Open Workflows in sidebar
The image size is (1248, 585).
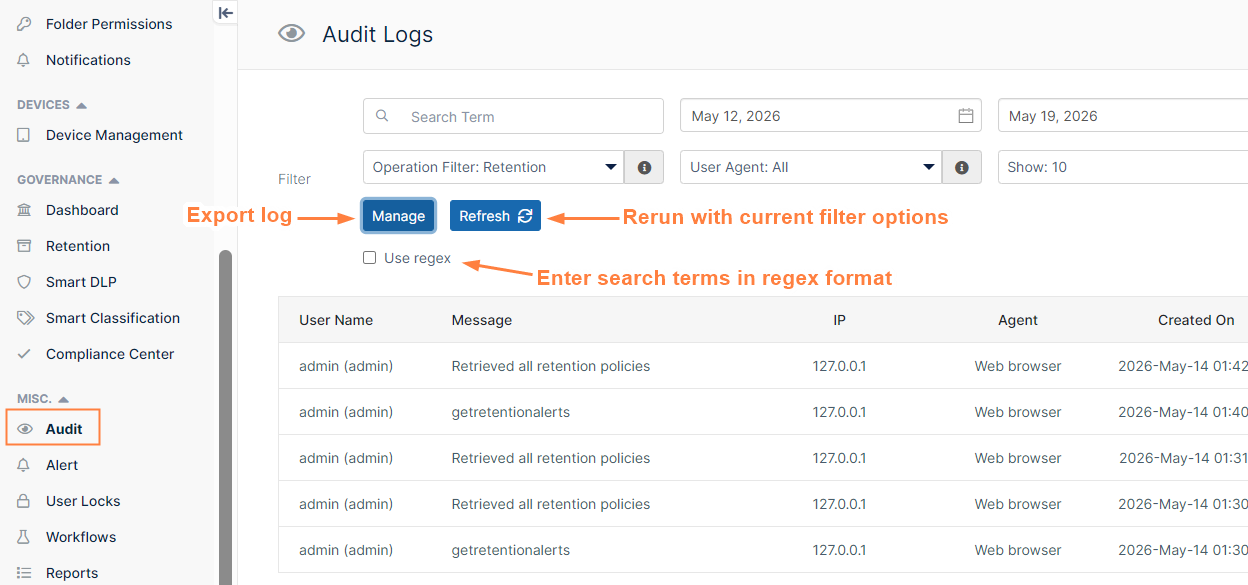(81, 537)
